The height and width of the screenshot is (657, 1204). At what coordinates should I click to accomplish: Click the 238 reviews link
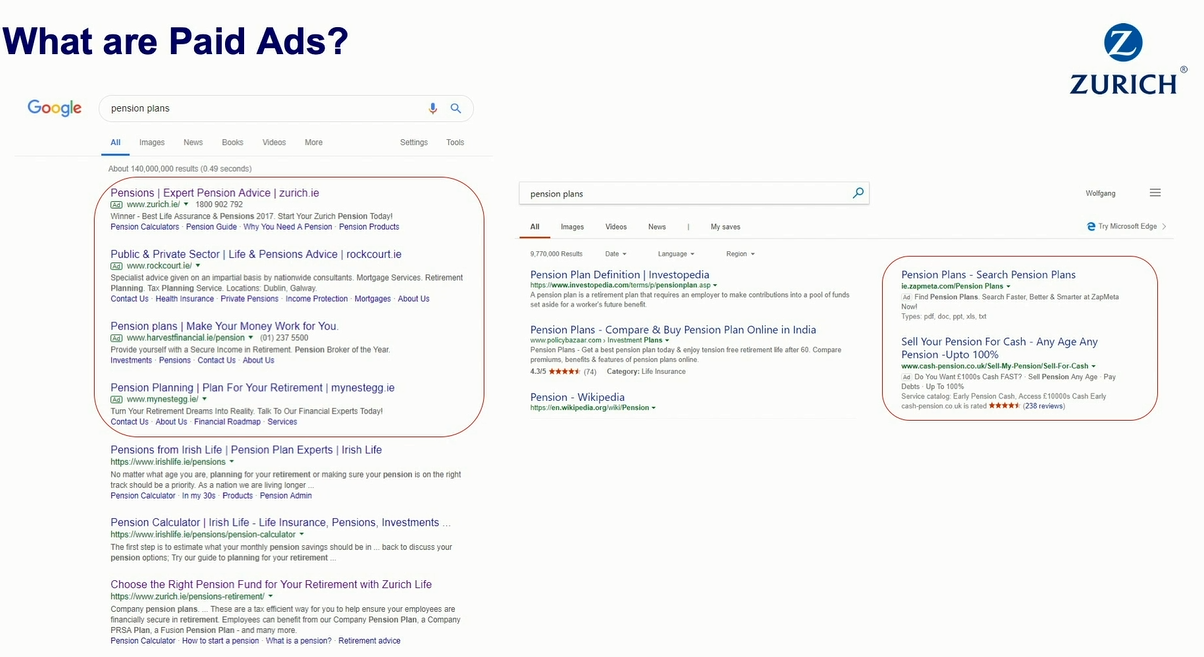(x=1044, y=406)
